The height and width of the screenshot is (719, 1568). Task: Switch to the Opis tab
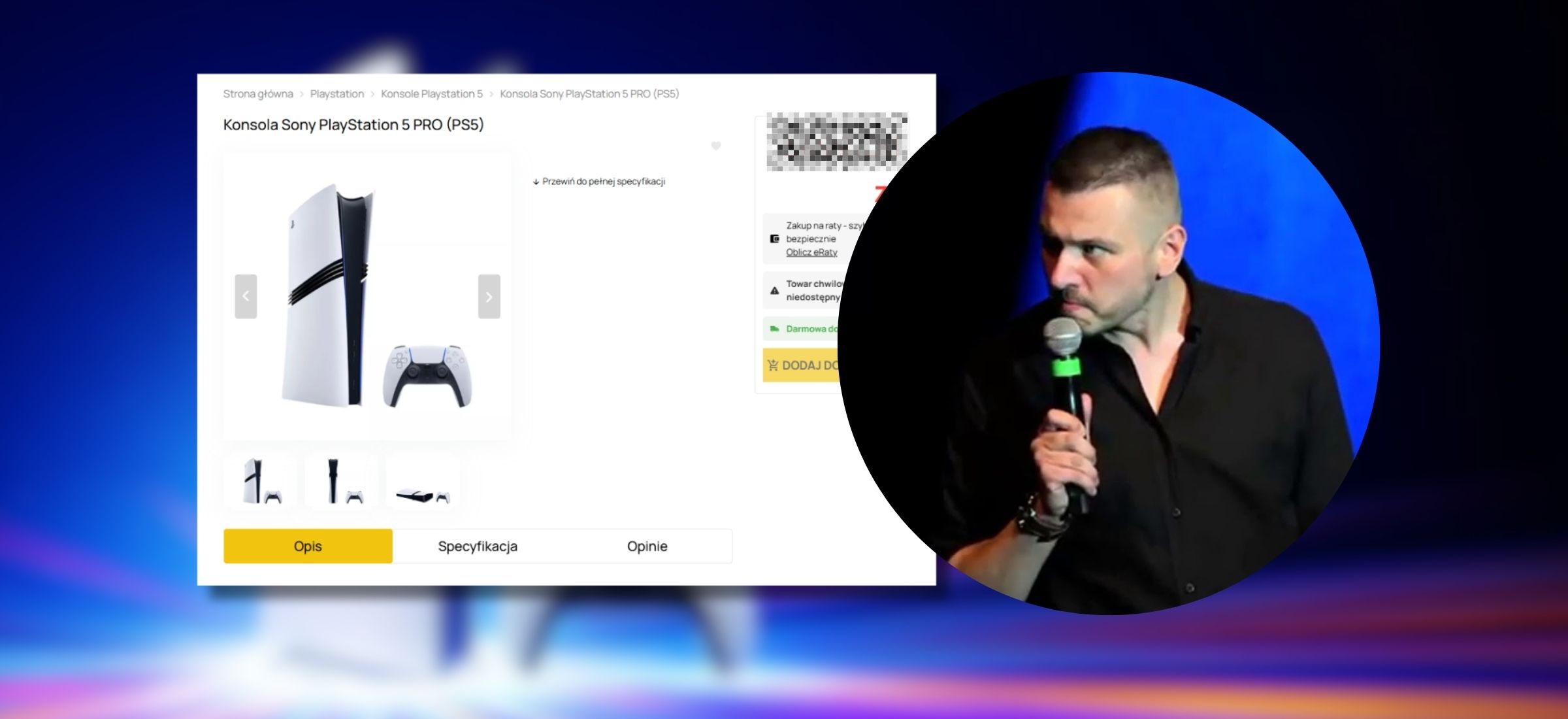pos(308,546)
